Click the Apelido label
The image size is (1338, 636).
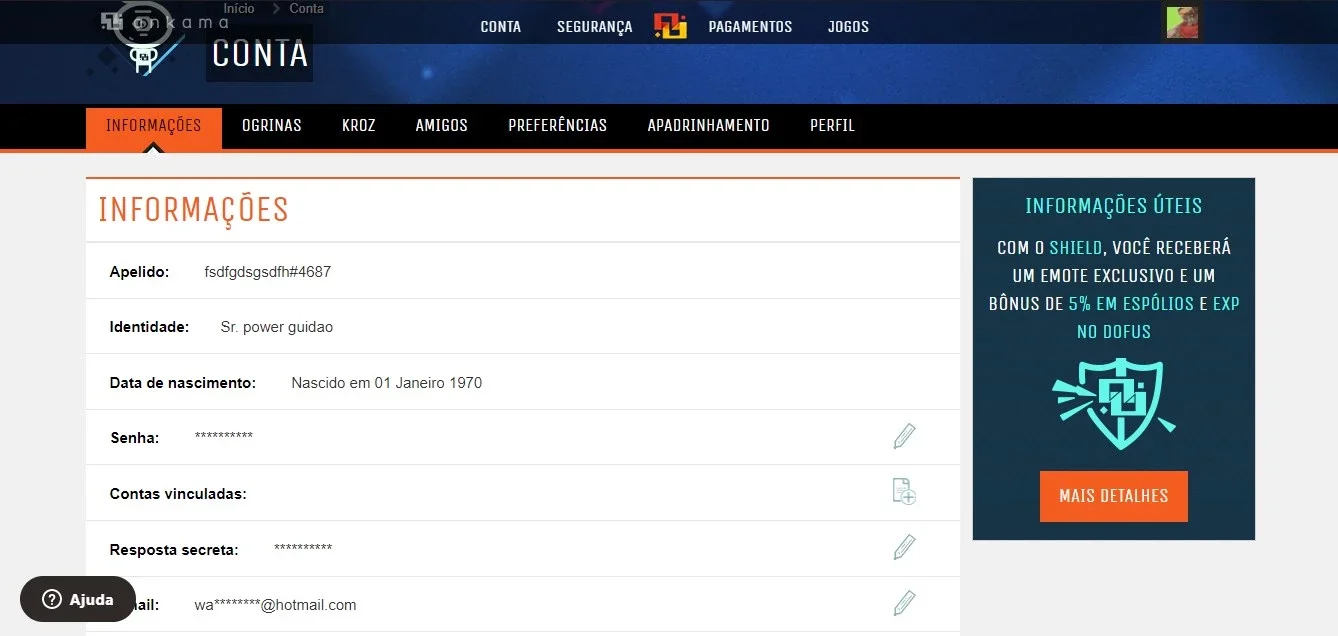139,272
